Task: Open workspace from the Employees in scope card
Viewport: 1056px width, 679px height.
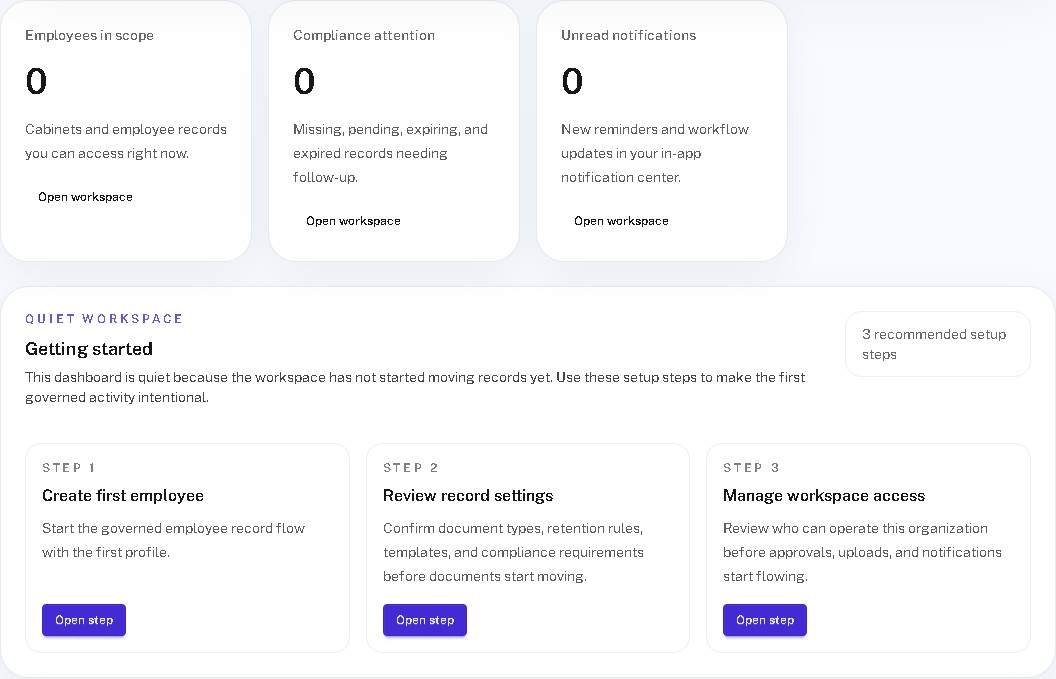Action: [x=85, y=197]
